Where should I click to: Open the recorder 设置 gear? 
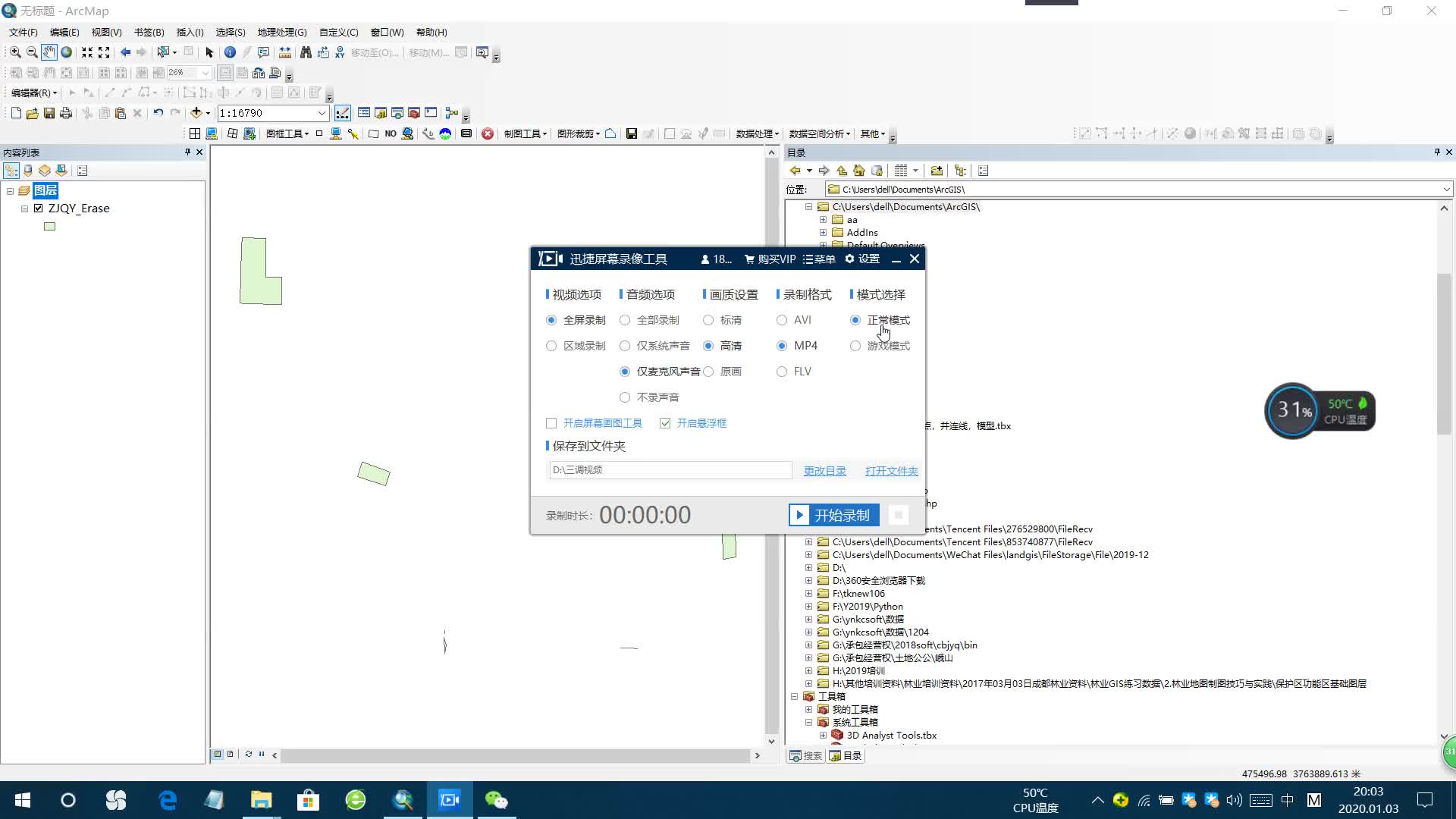pyautogui.click(x=862, y=259)
